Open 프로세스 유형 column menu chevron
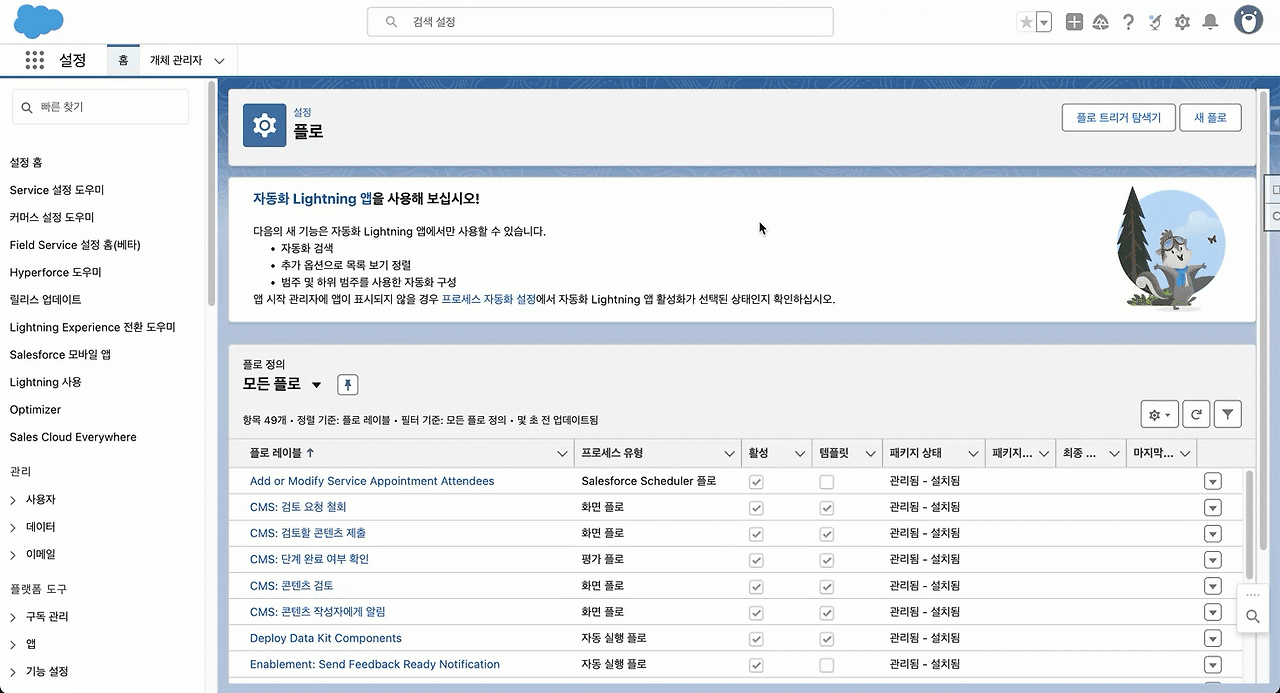 [x=729, y=454]
